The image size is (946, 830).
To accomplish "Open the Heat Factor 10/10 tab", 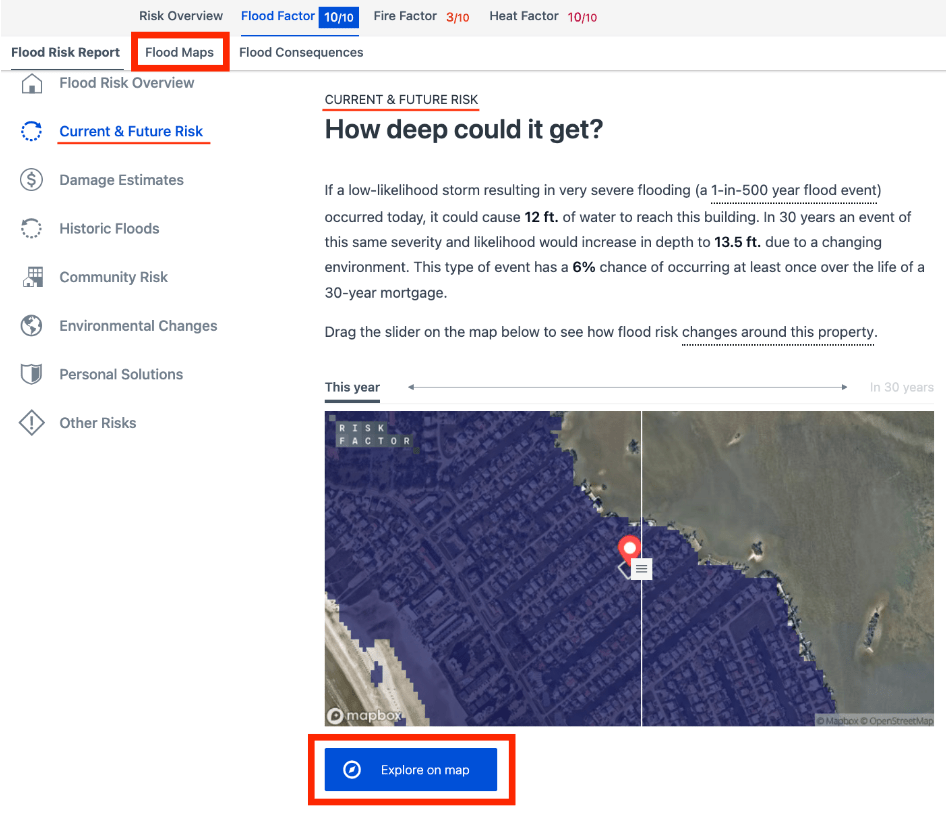I will (543, 17).
